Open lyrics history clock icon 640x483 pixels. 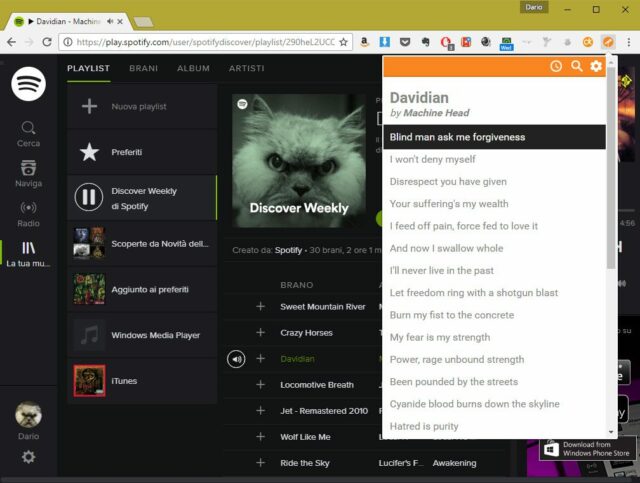click(x=556, y=66)
